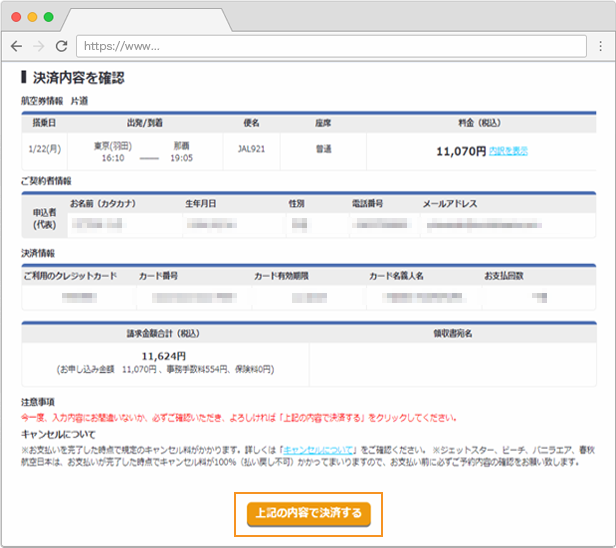Click the red 注意事項 warning text
Viewport: 616px width, 548px height.
239,417
